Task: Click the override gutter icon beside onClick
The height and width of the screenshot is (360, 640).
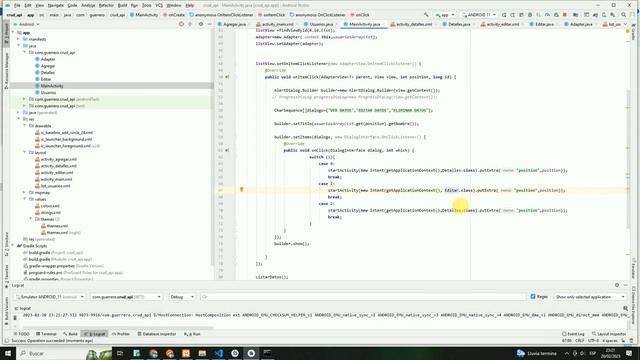Action: pos(227,150)
